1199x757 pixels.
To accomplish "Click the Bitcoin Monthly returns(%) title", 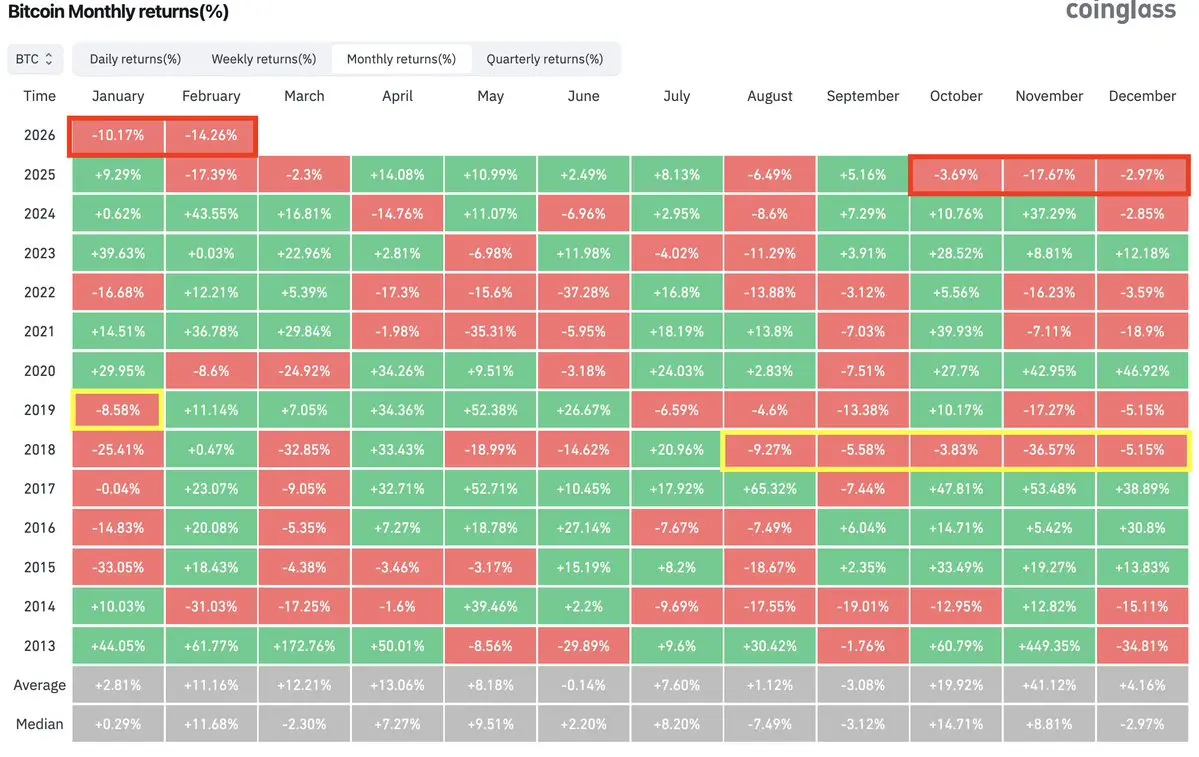I will pos(118,12).
